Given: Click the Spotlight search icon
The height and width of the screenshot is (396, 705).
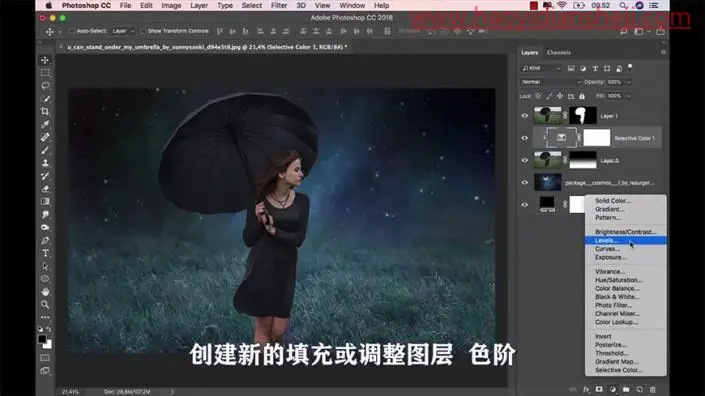Looking at the screenshot, I should pyautogui.click(x=623, y=5).
